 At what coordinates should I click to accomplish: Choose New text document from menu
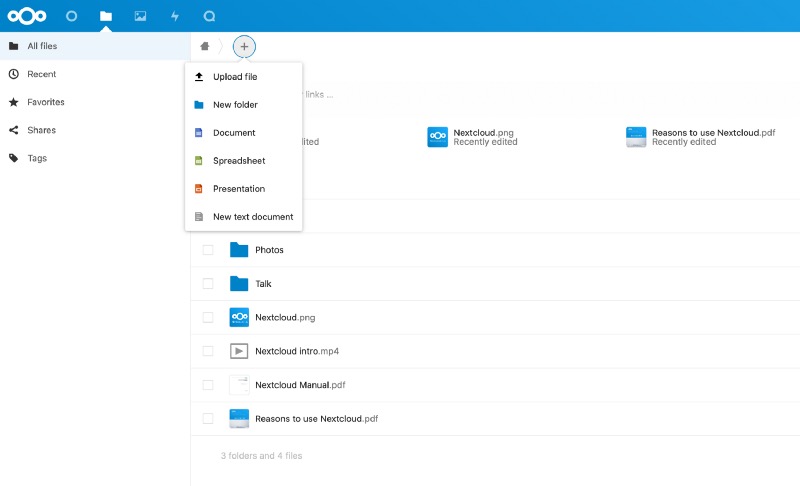coord(243,217)
